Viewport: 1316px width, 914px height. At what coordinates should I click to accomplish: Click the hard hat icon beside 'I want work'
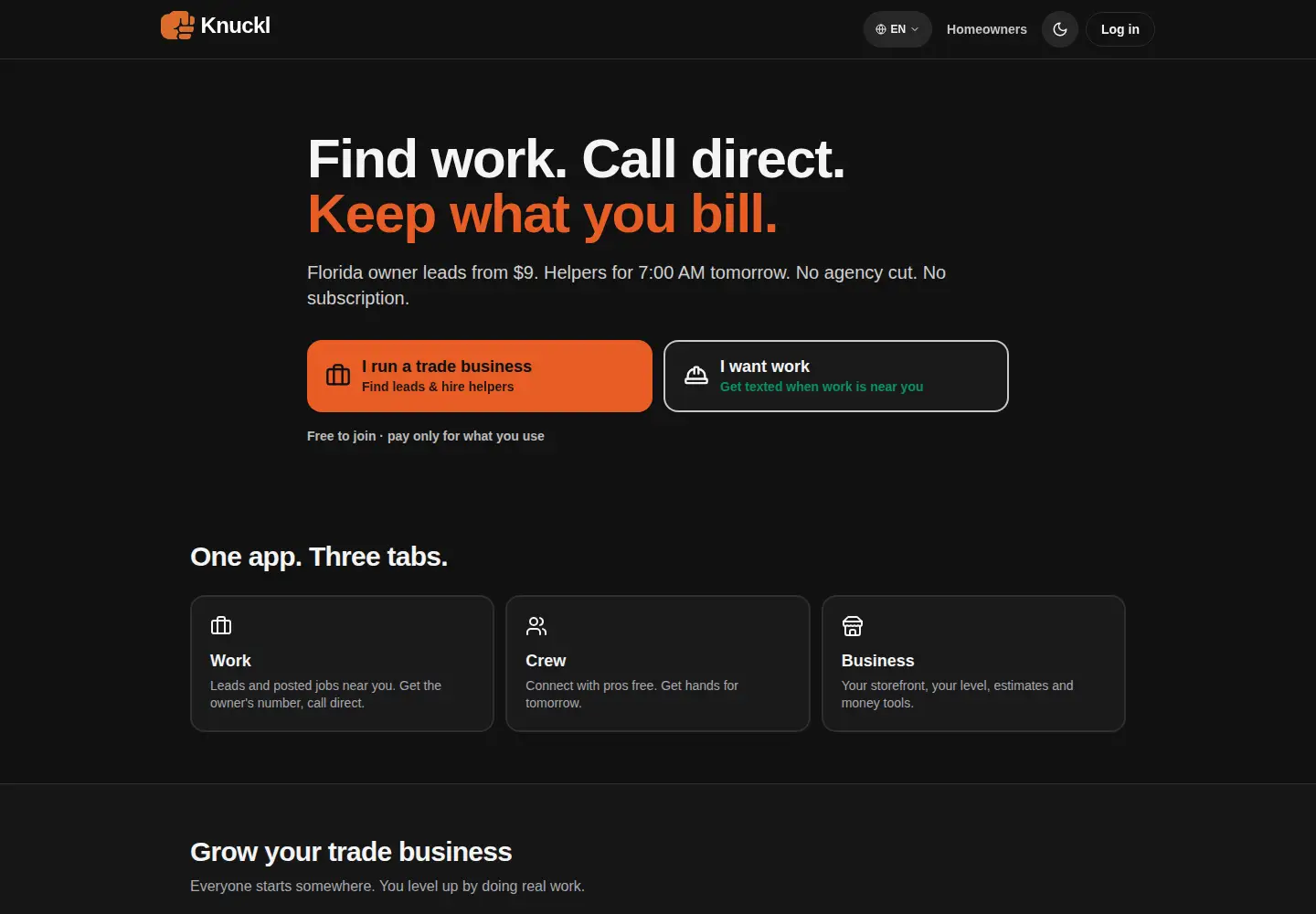(696, 376)
